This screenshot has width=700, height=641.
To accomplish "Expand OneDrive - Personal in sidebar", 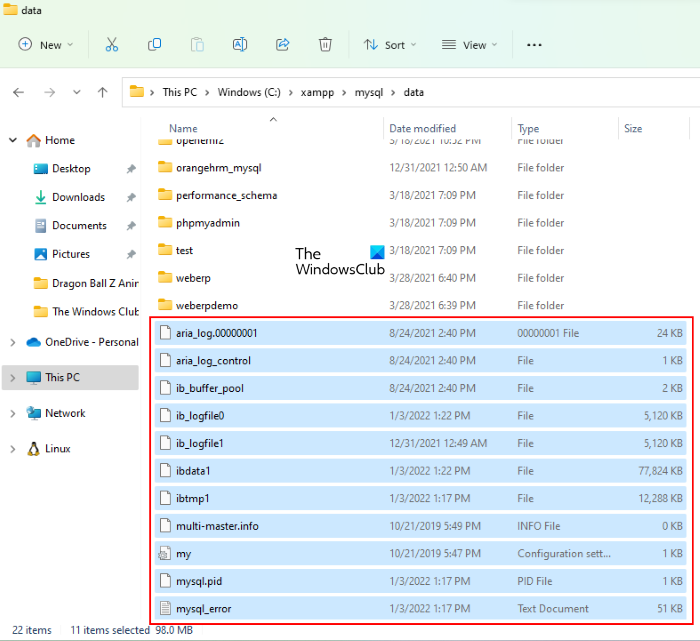I will coord(13,342).
